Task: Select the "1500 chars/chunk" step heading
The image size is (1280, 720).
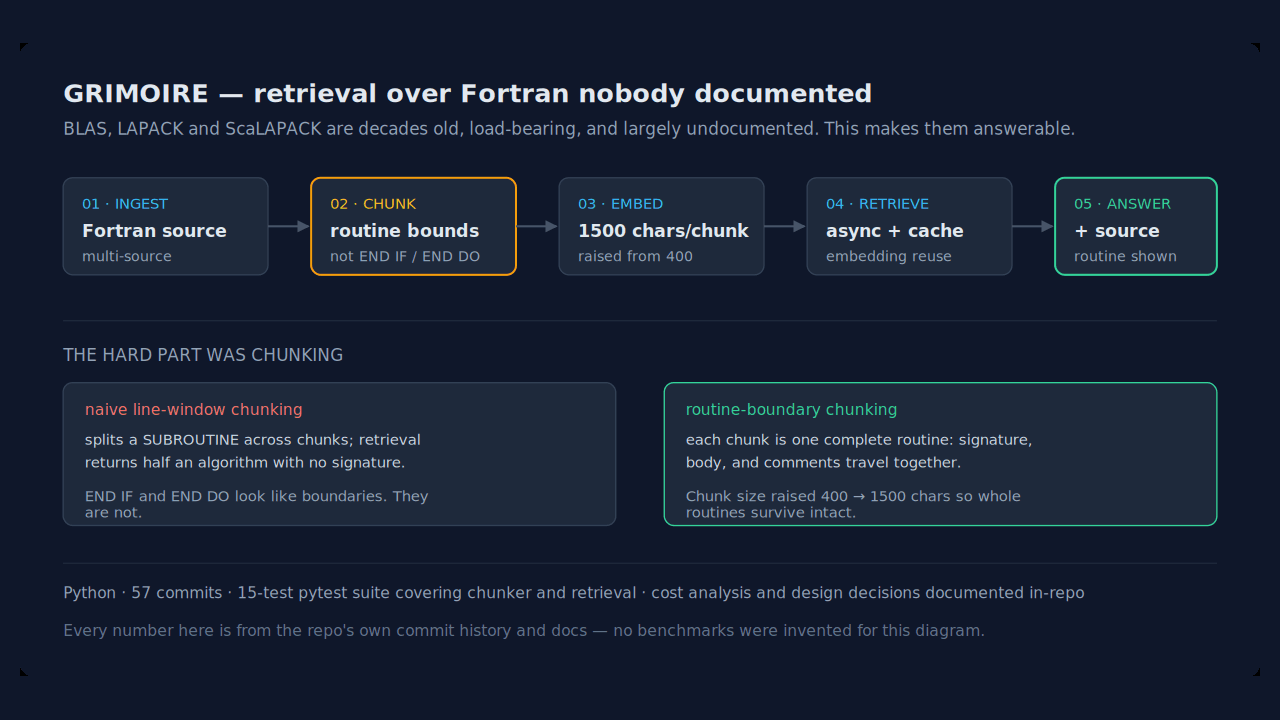Action: tap(663, 231)
